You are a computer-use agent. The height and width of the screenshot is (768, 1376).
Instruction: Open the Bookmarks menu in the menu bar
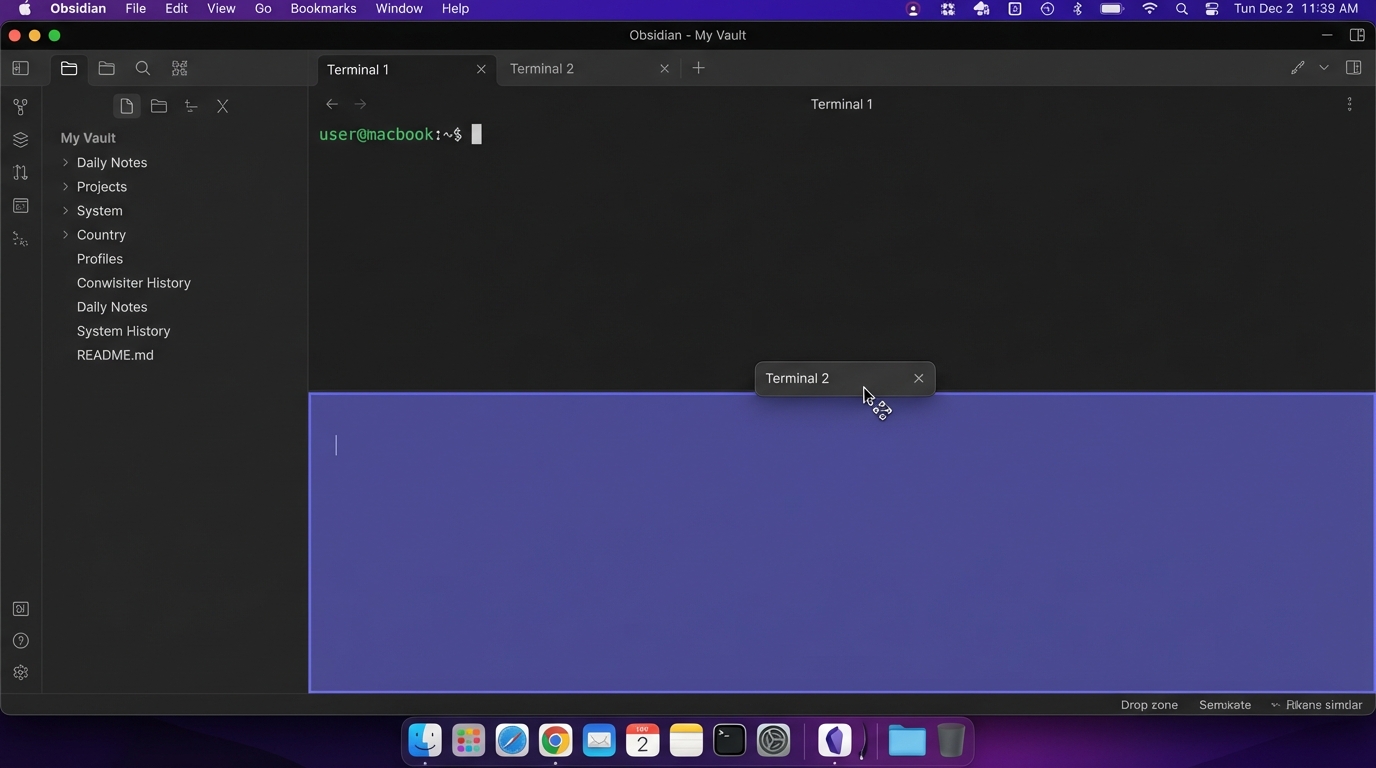coord(323,8)
